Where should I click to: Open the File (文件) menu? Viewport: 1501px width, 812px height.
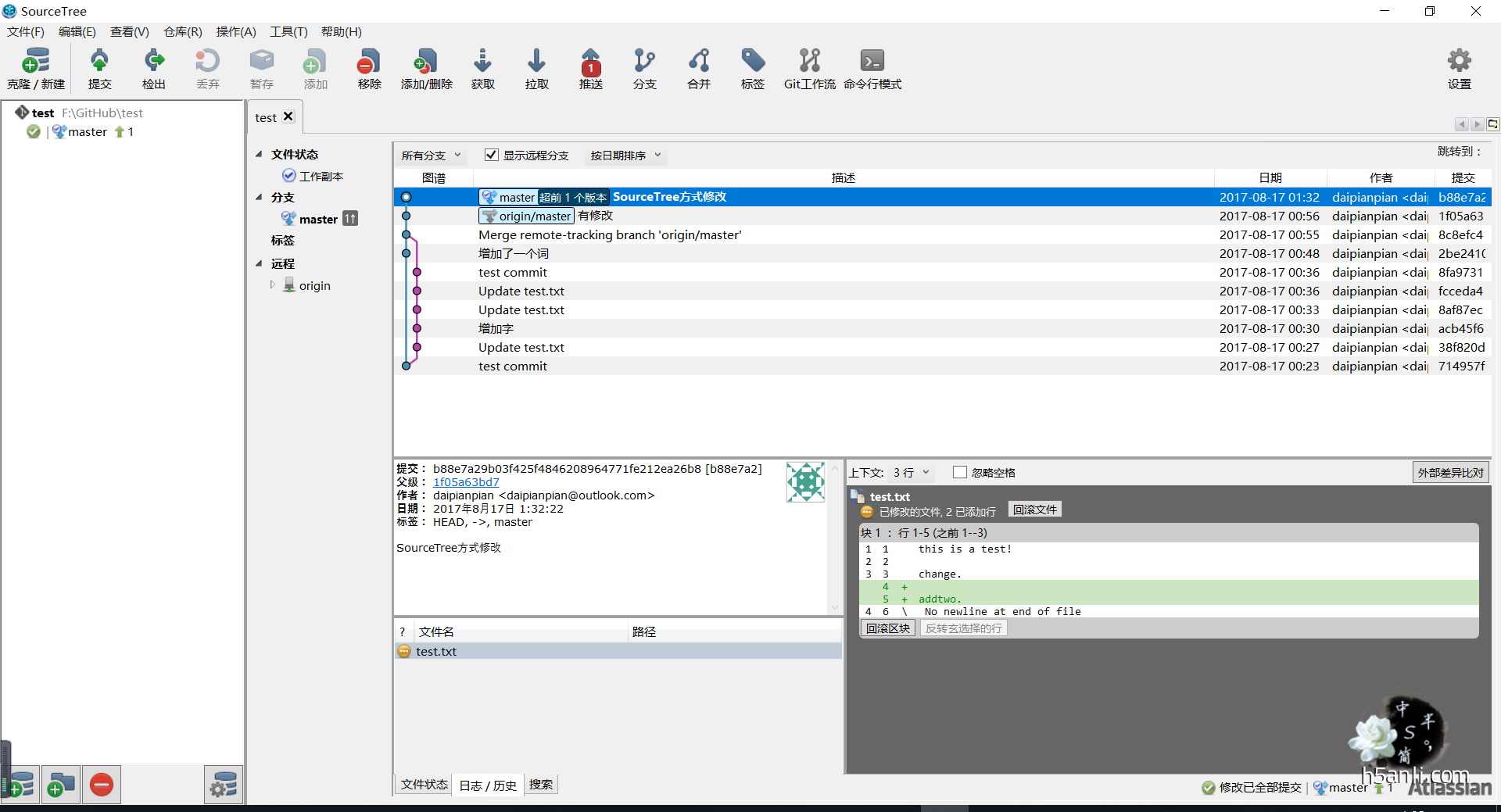pos(25,32)
